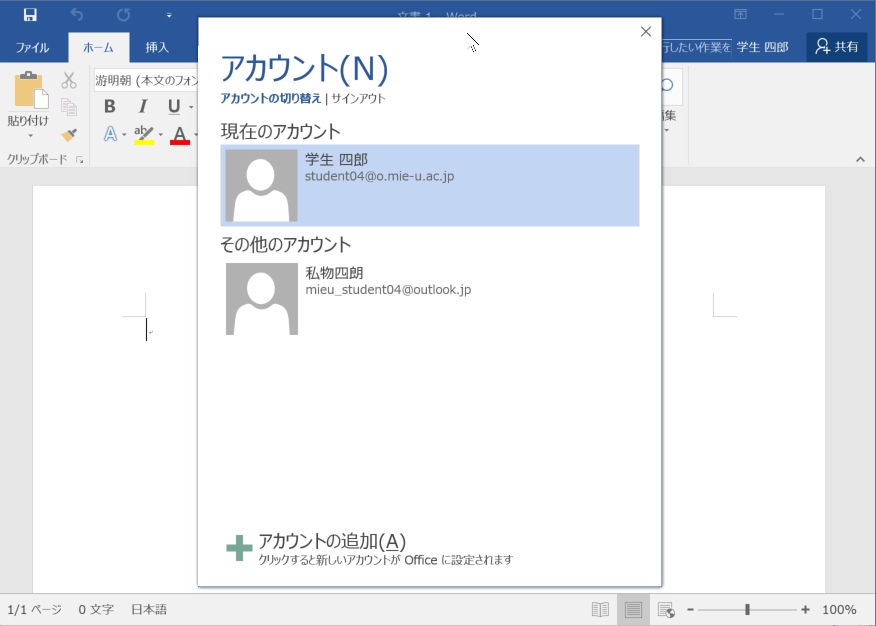
Task: Click 私物四朗 account avatar thumbnail
Action: pos(261,299)
